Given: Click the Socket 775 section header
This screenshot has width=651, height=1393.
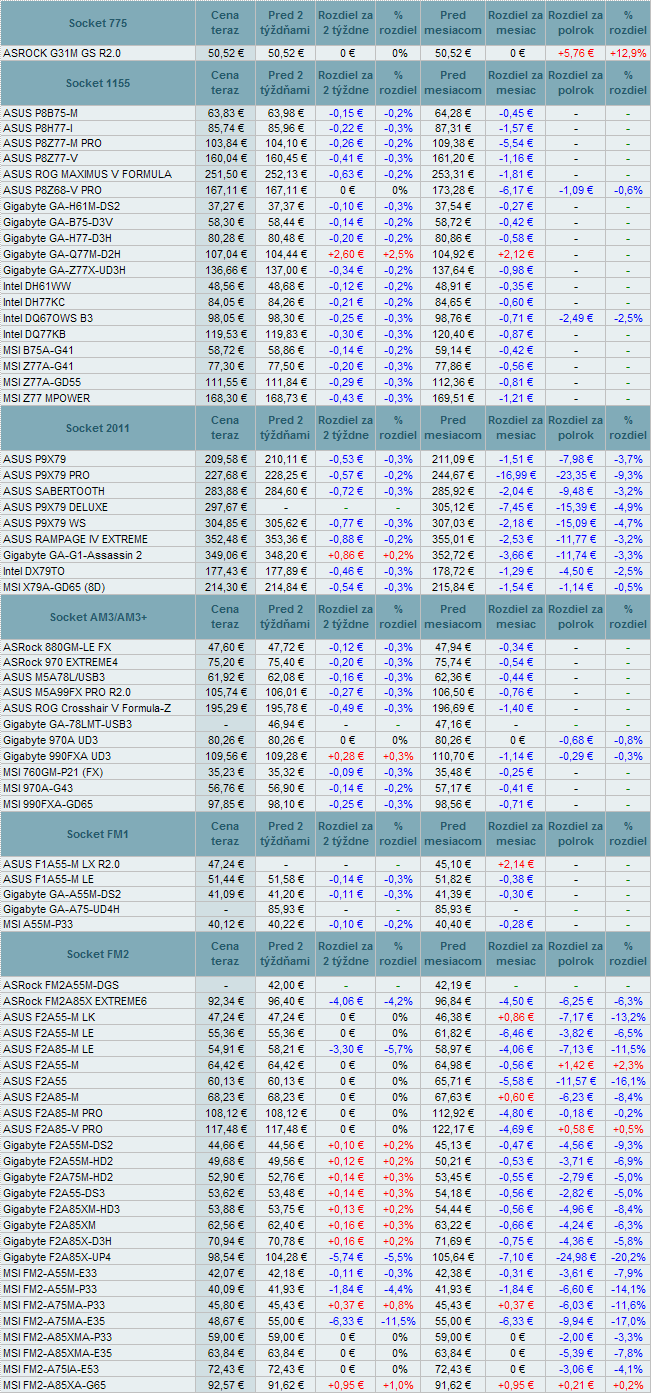Looking at the screenshot, I should pyautogui.click(x=97, y=23).
